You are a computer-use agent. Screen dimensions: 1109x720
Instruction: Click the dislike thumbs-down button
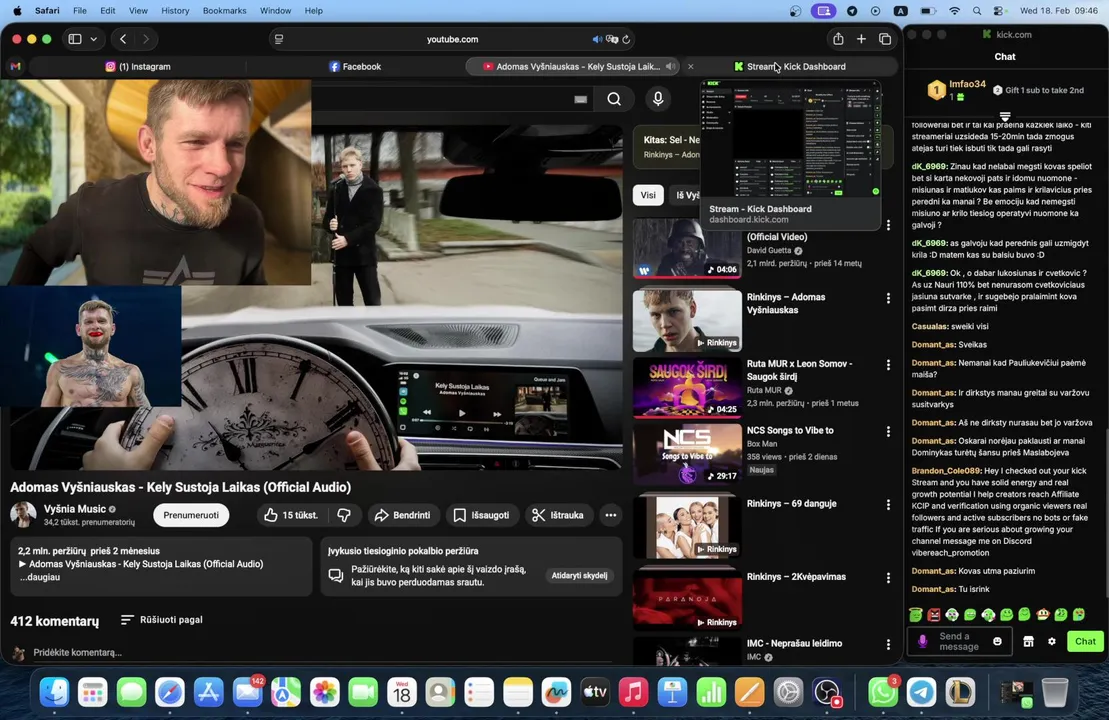coord(344,515)
